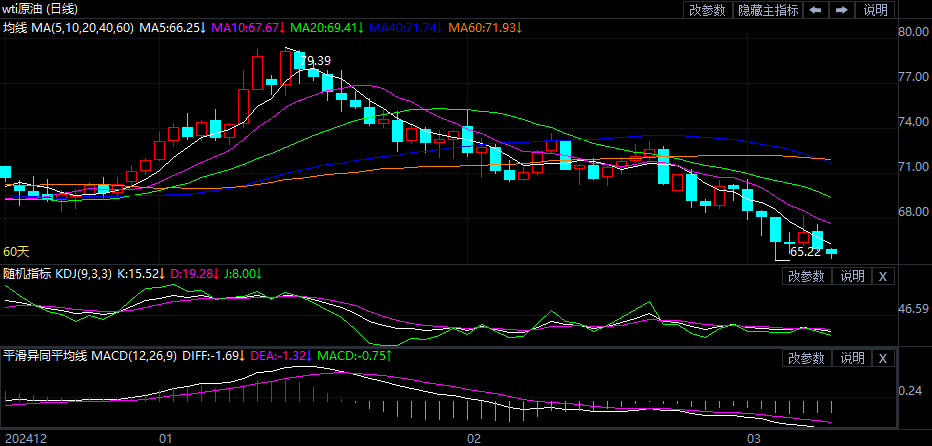Select the MA20:69.41 value
This screenshot has width=932, height=446.
pos(328,27)
